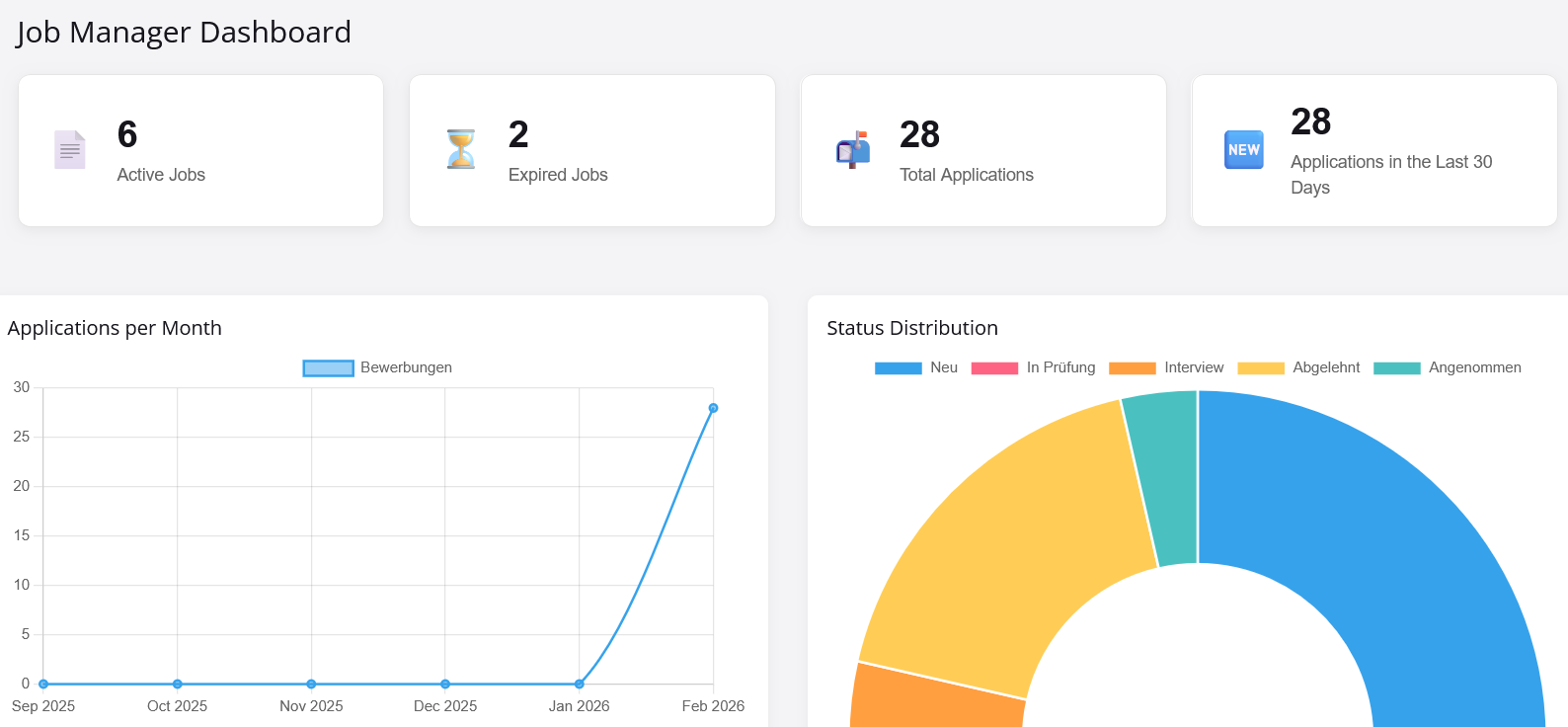Screen dimensions: 1568x727
Task: Click the blue NEW badge icon
Action: 1243,150
